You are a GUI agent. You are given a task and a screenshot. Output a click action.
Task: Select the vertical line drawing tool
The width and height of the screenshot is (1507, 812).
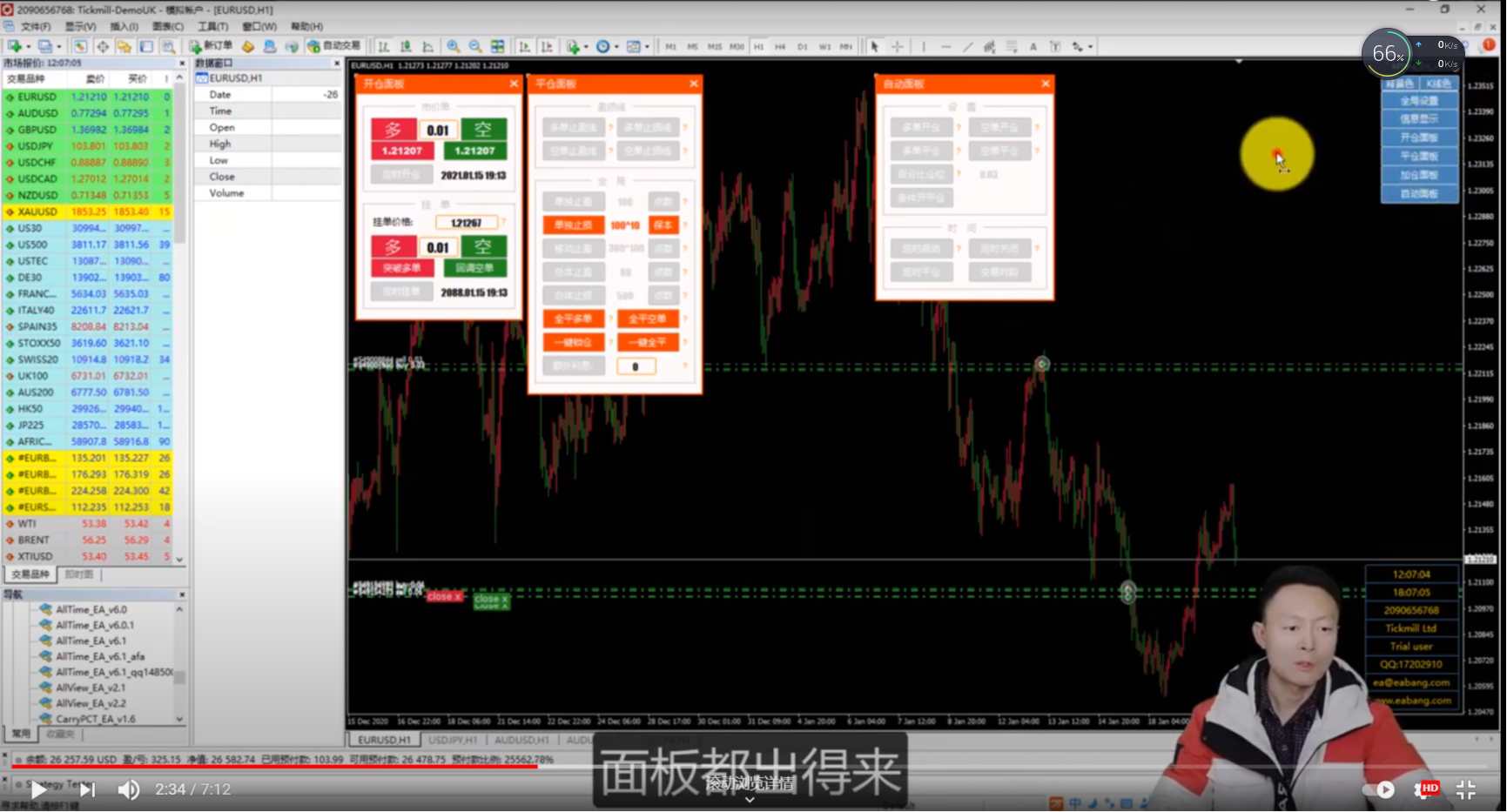tap(924, 46)
